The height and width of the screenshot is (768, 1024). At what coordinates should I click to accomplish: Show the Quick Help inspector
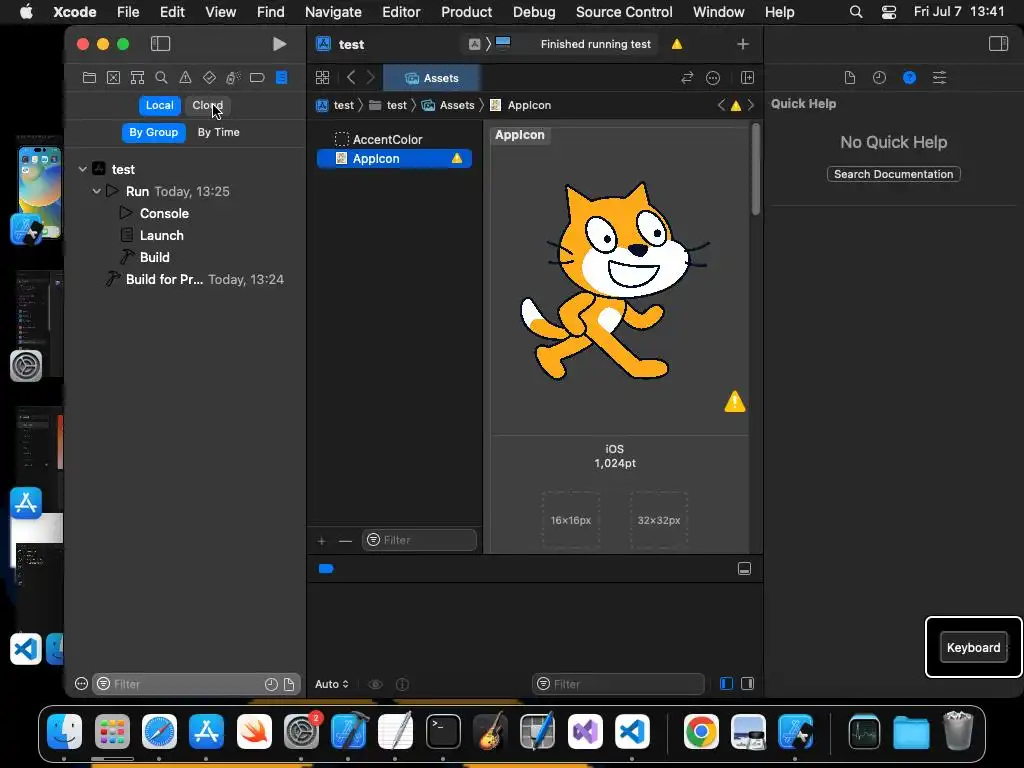click(x=909, y=78)
